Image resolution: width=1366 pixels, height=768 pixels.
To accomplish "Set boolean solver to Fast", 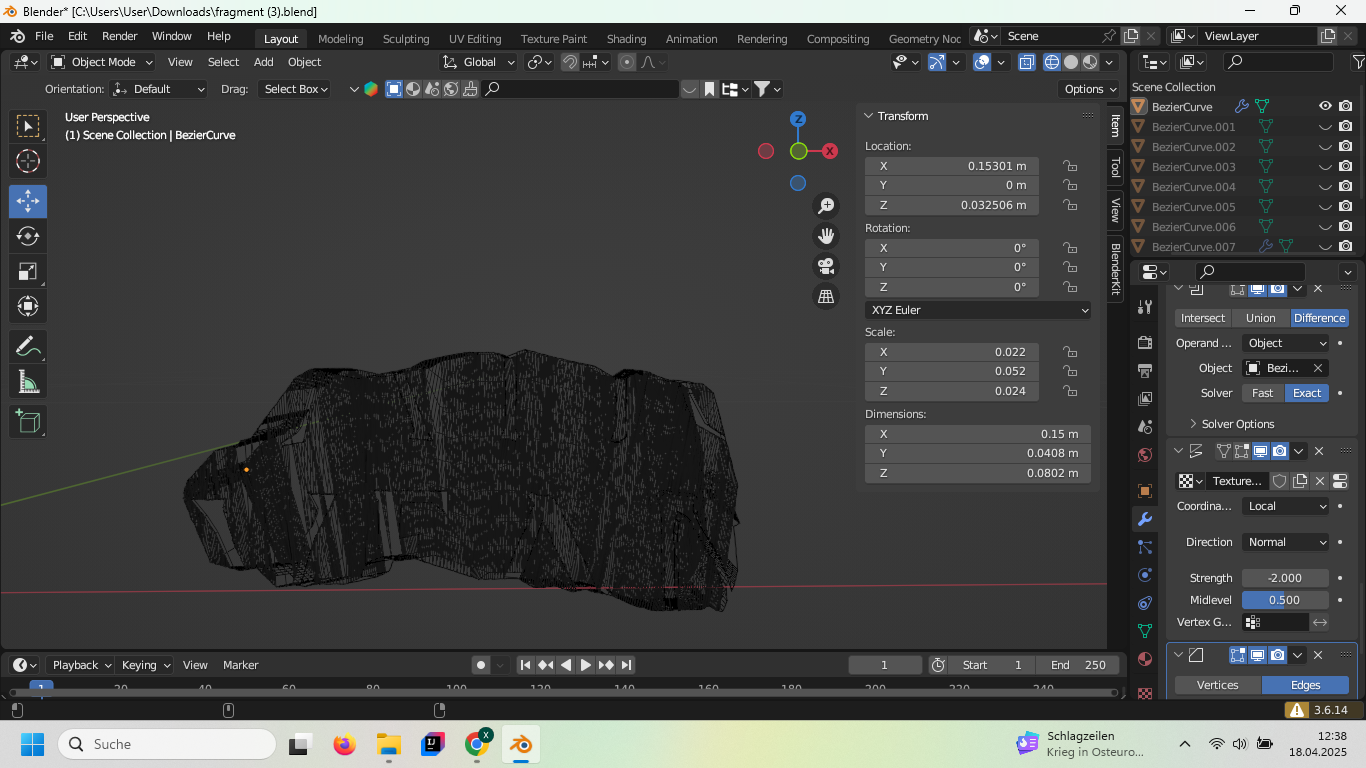I will pyautogui.click(x=1262, y=393).
